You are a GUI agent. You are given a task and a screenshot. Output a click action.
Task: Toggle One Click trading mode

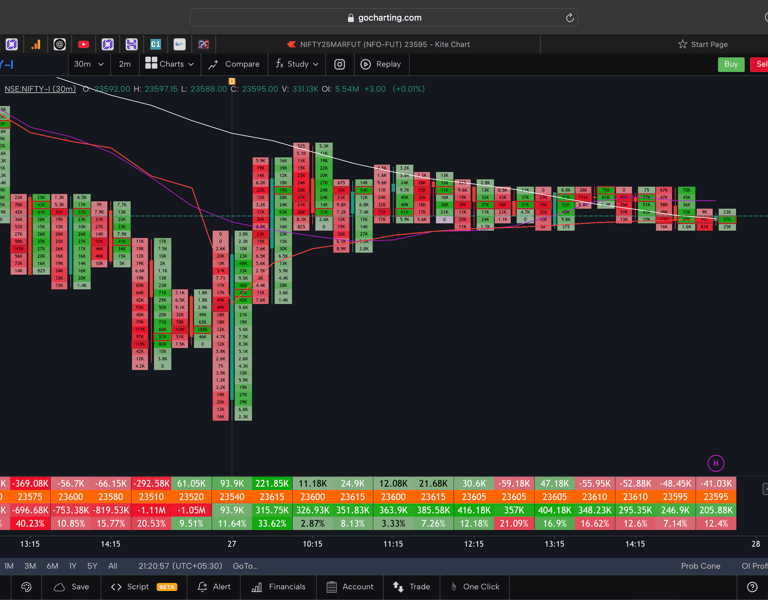[475, 587]
